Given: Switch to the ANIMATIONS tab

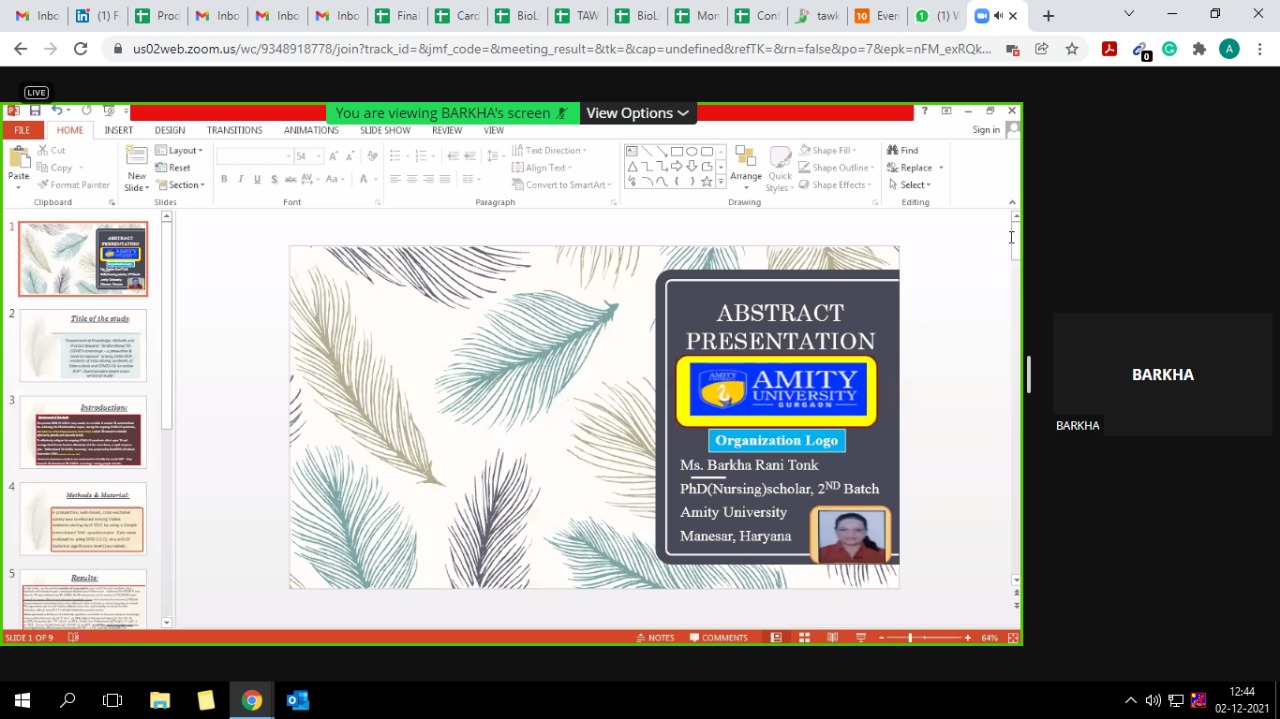Looking at the screenshot, I should click(311, 130).
